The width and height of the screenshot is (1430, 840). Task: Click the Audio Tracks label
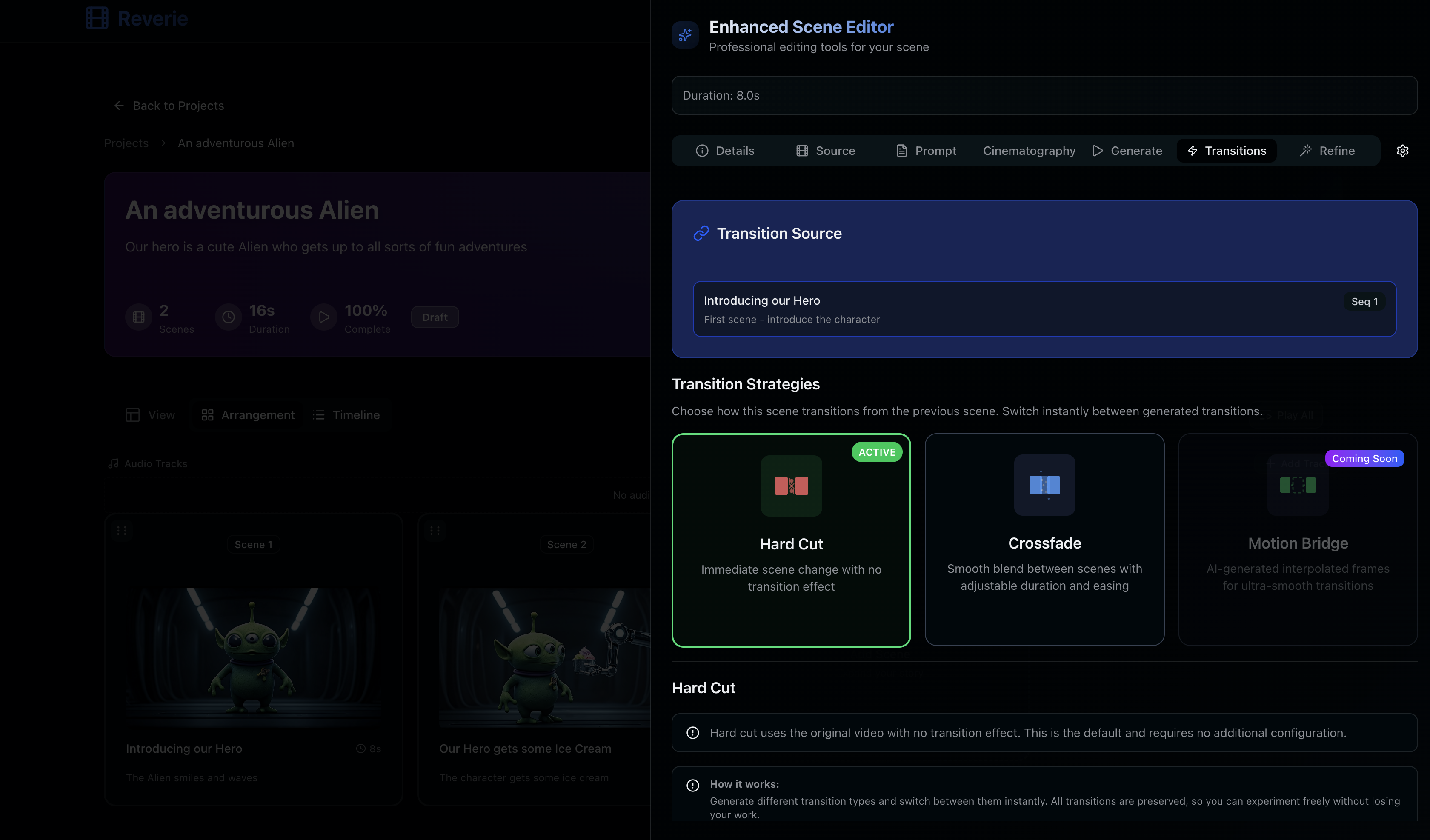click(155, 464)
